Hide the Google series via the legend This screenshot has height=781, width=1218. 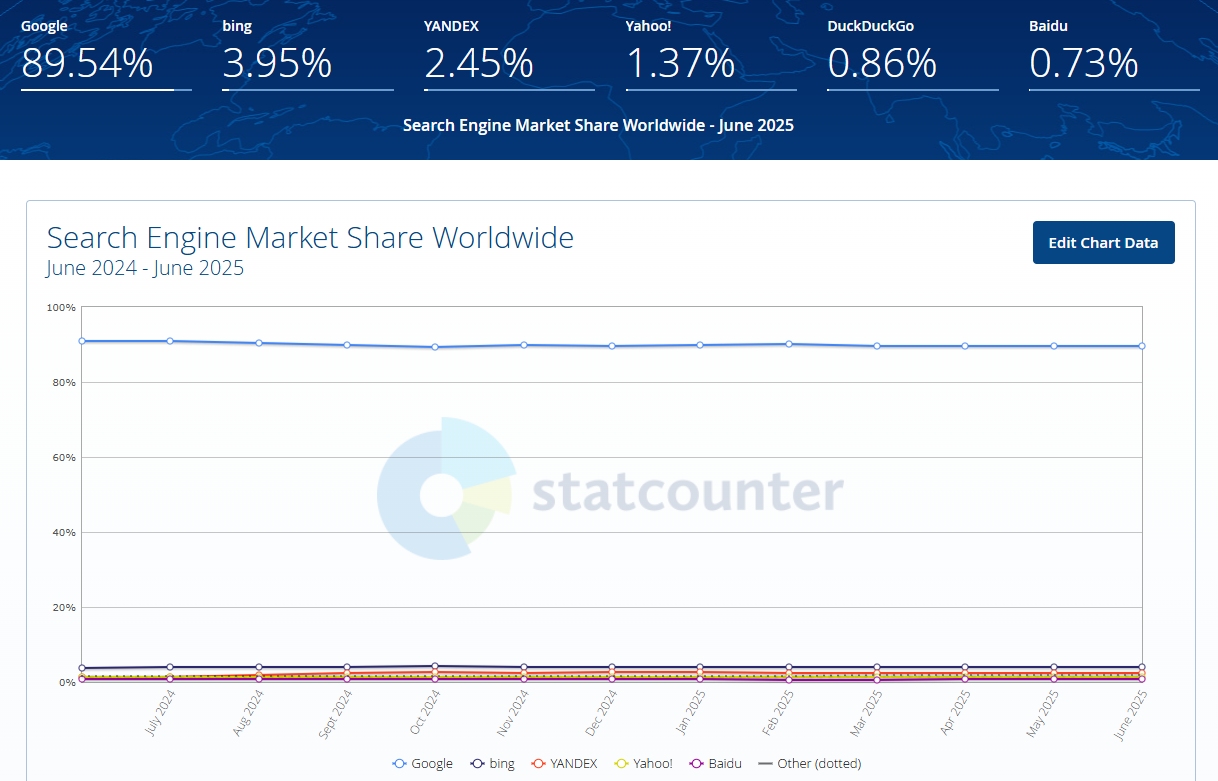click(423, 763)
